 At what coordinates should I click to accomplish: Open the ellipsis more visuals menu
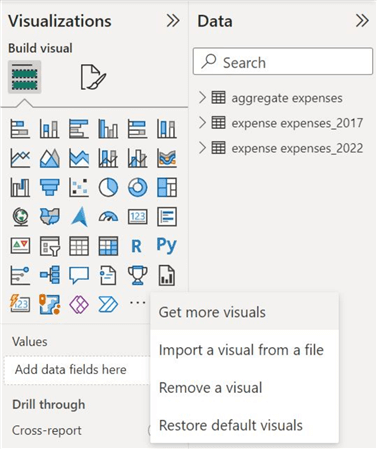[x=137, y=303]
